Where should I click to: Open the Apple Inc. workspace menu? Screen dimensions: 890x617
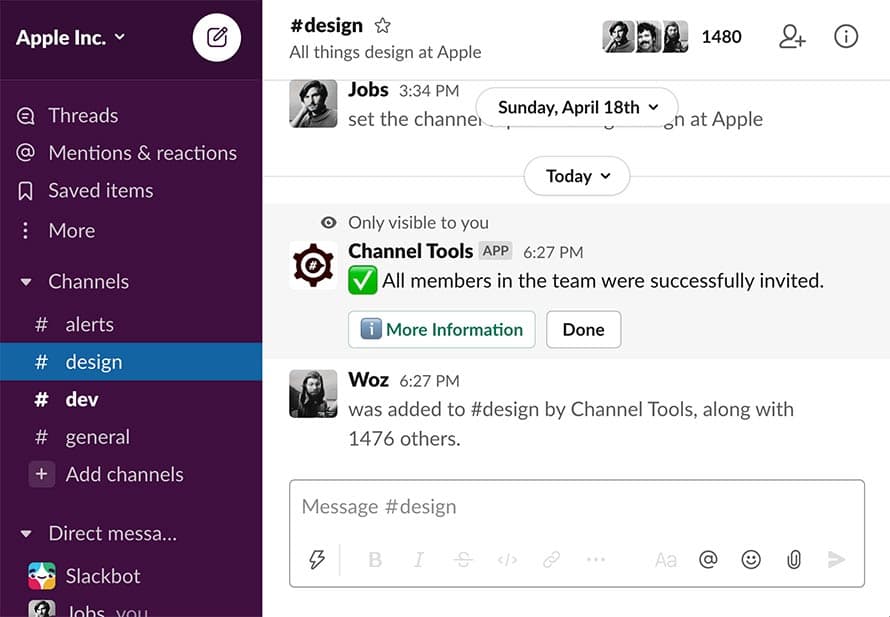(x=71, y=38)
